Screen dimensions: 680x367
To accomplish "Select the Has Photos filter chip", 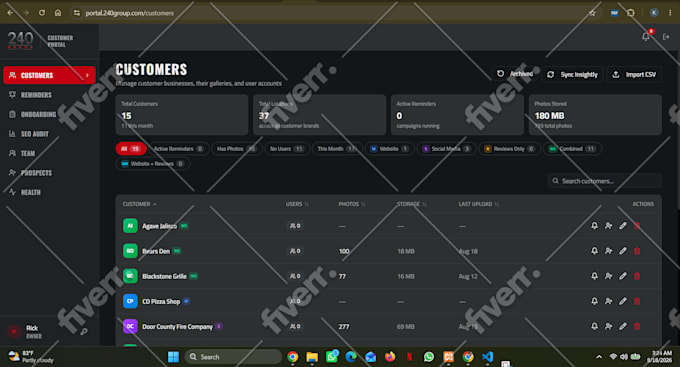I will (x=237, y=149).
